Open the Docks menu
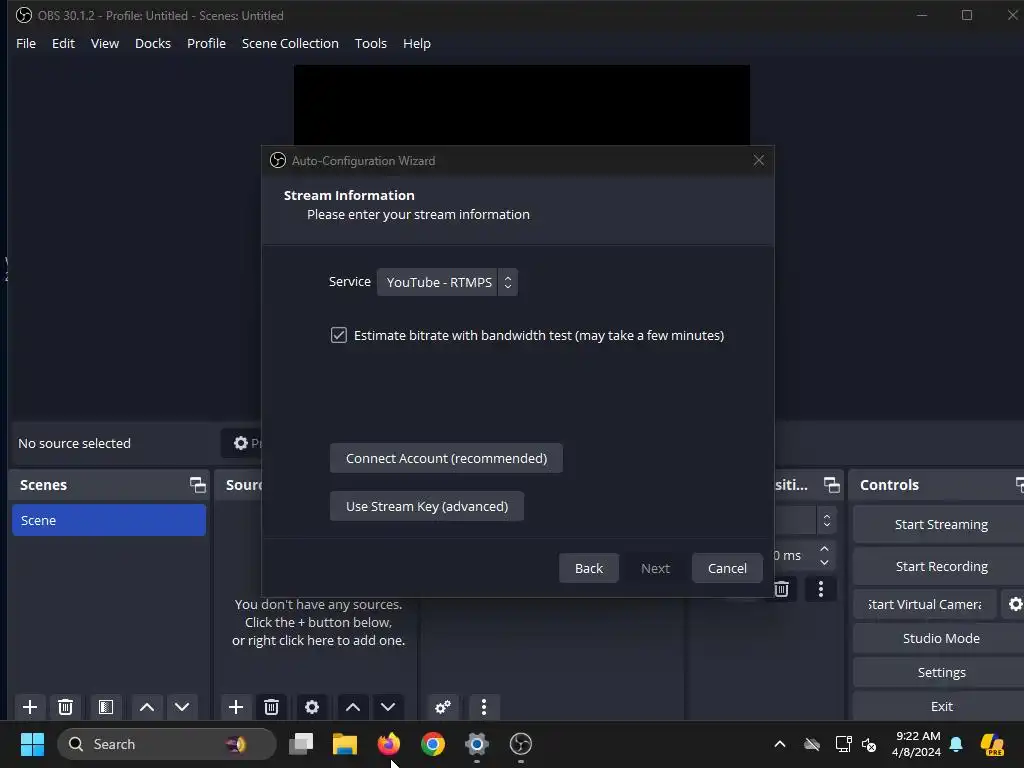This screenshot has height=768, width=1024. coord(153,43)
